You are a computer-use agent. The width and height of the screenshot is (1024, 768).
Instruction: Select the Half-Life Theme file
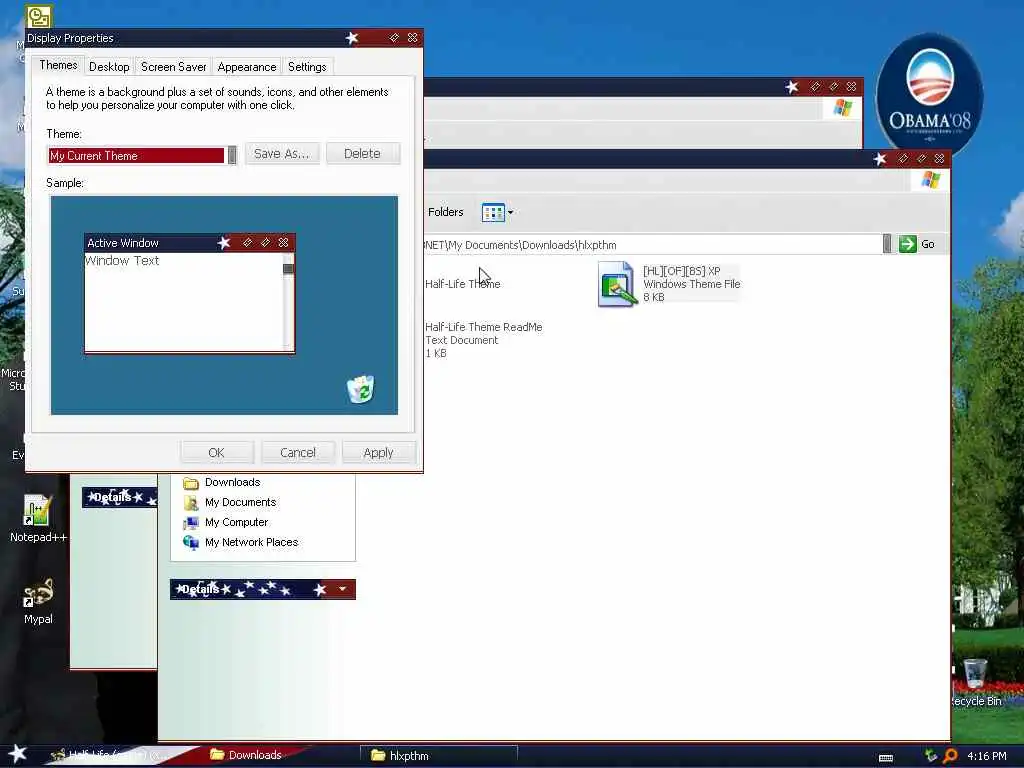point(462,284)
